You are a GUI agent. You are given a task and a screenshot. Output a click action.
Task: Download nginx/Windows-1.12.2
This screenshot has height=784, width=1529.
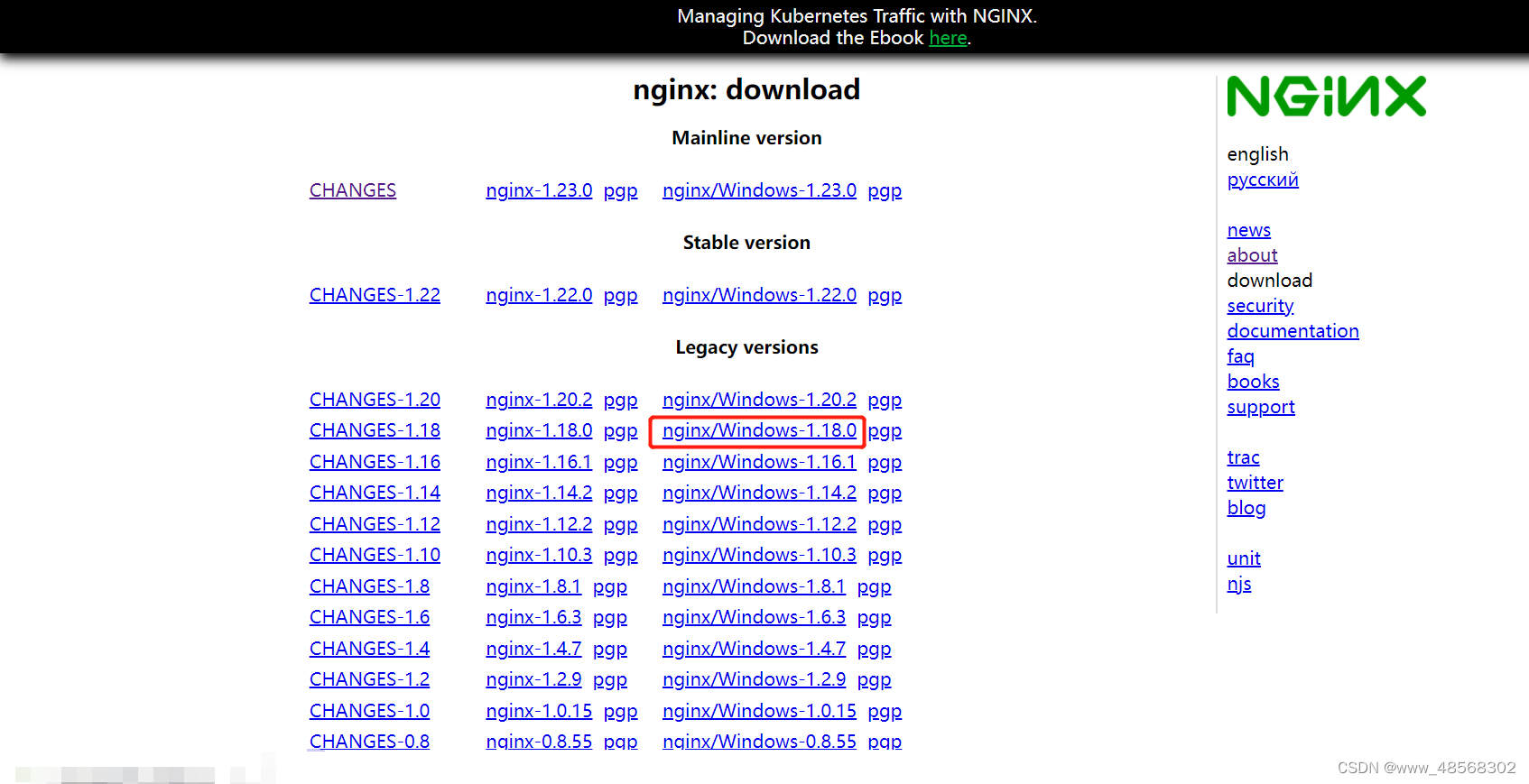[759, 524]
